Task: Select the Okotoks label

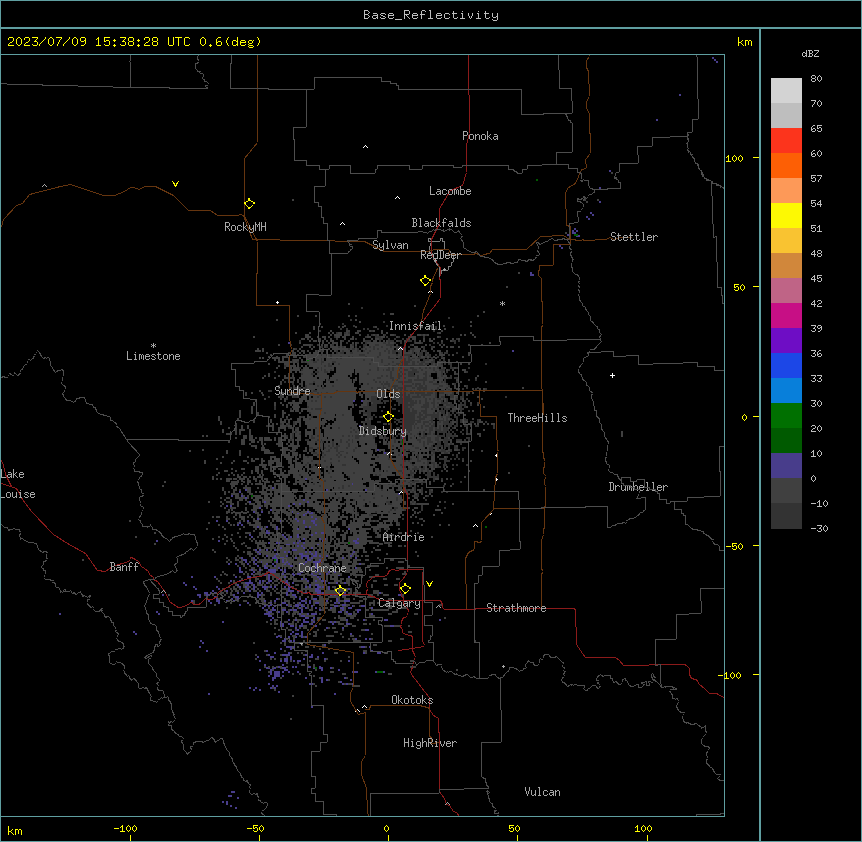Action: pos(412,700)
